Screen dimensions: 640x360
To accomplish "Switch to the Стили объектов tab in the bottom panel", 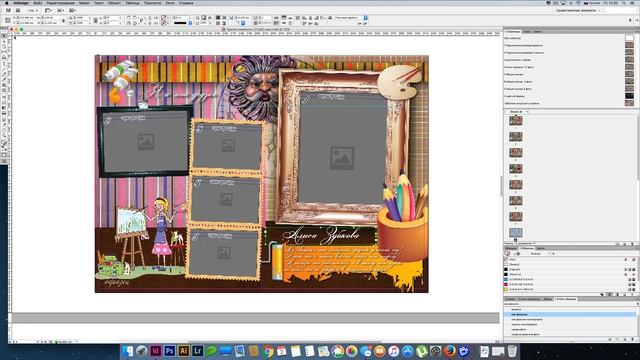I will pos(566,299).
